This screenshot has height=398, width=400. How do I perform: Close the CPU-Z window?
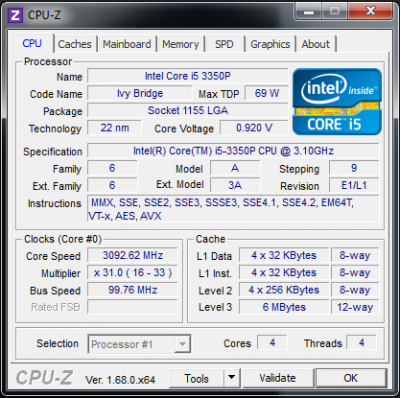(x=370, y=12)
